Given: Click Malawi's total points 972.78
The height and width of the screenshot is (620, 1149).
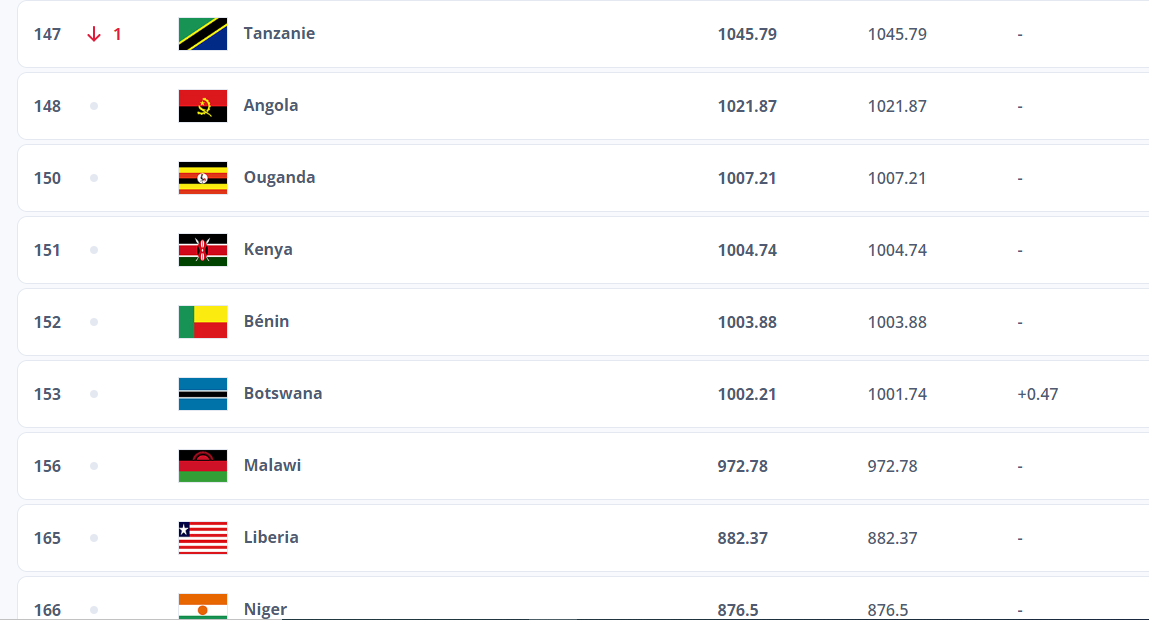Looking at the screenshot, I should pyautogui.click(x=742, y=466).
